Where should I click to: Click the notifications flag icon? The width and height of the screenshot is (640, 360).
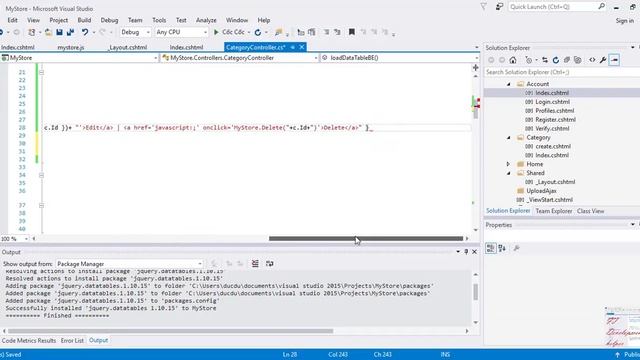click(484, 6)
